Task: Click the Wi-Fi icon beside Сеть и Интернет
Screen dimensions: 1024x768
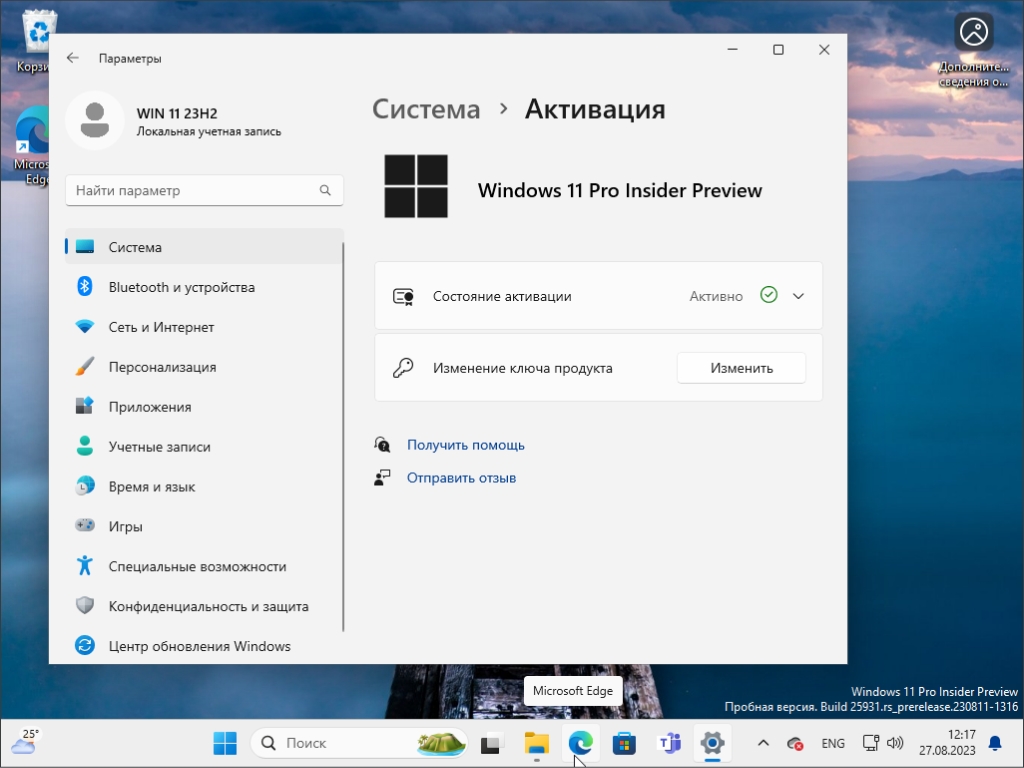Action: [x=85, y=327]
